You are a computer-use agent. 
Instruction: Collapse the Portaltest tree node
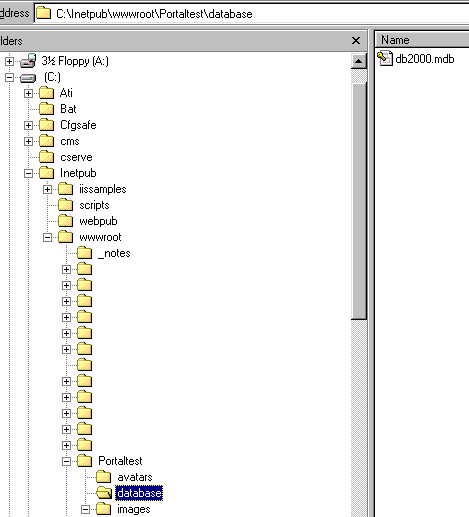[66, 461]
